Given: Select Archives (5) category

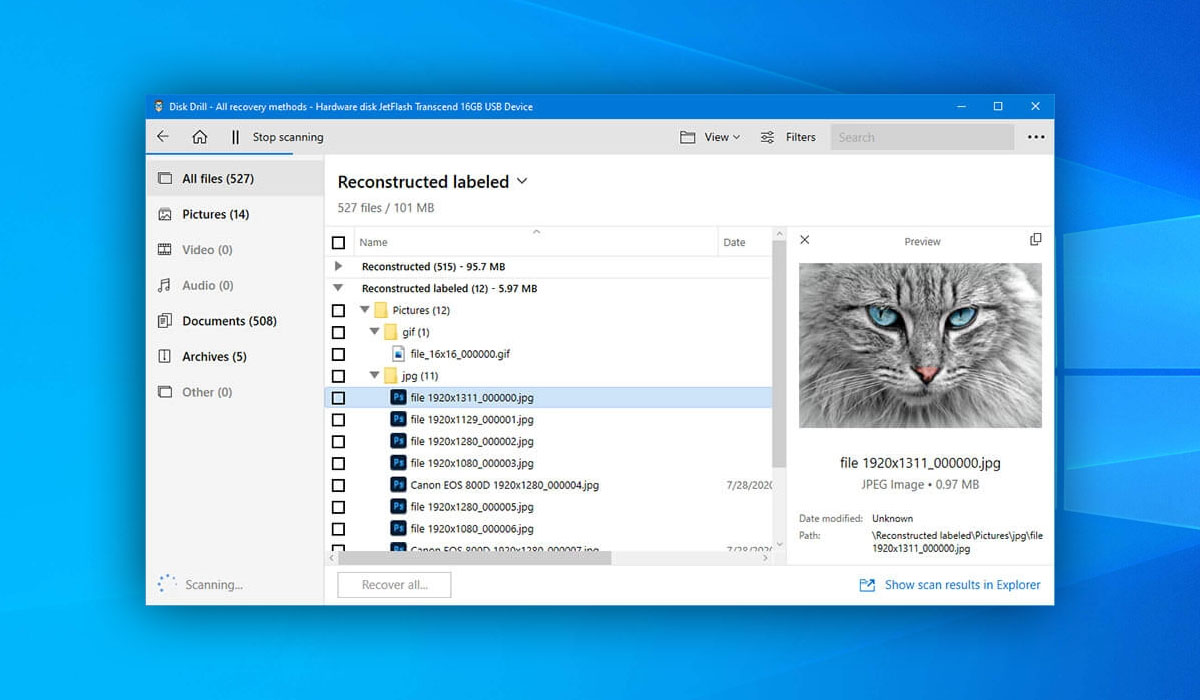Looking at the screenshot, I should point(235,356).
